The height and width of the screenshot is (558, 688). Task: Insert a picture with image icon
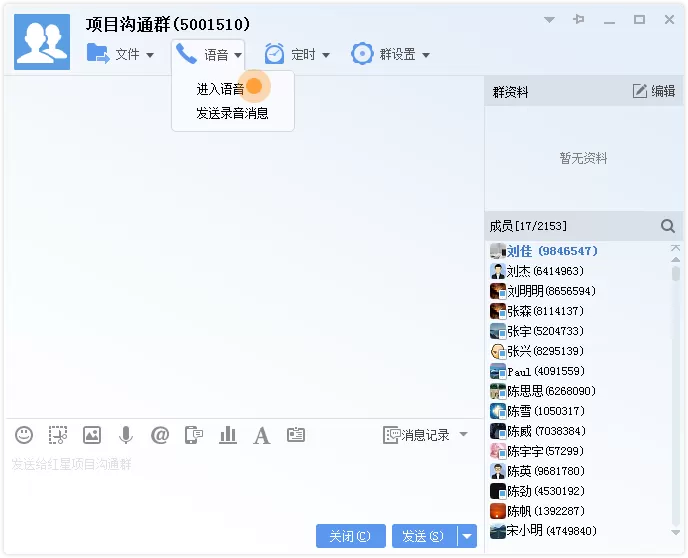click(92, 435)
